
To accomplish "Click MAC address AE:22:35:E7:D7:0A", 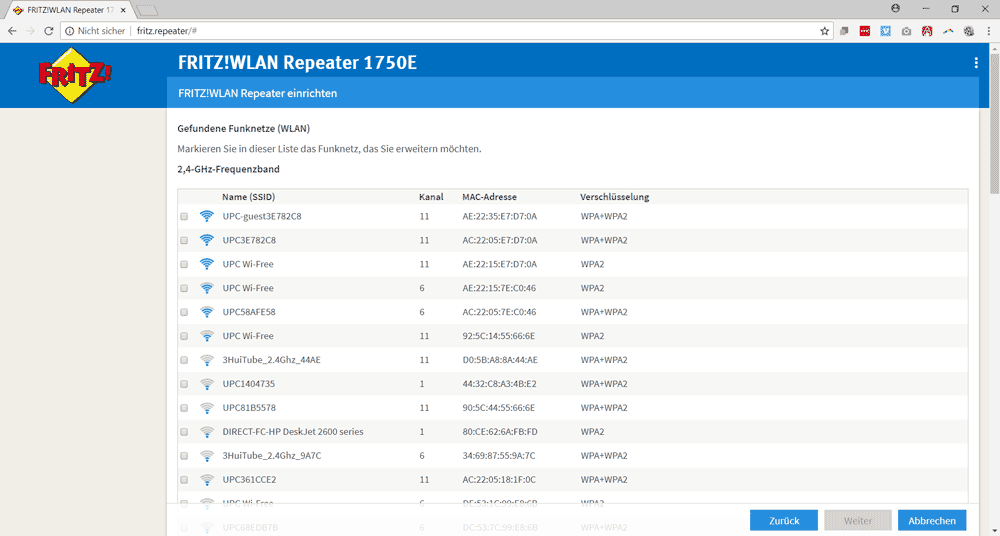I will point(500,216).
